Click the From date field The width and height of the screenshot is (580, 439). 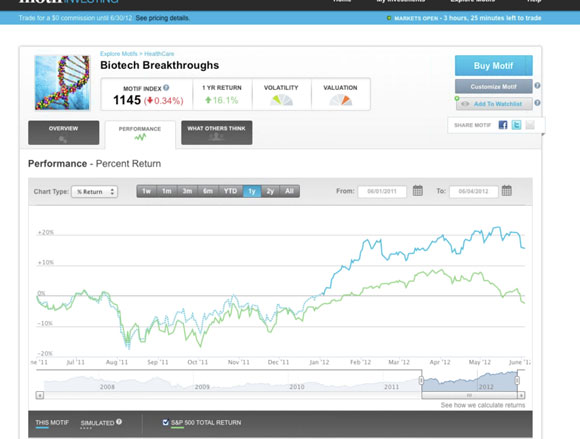[382, 191]
